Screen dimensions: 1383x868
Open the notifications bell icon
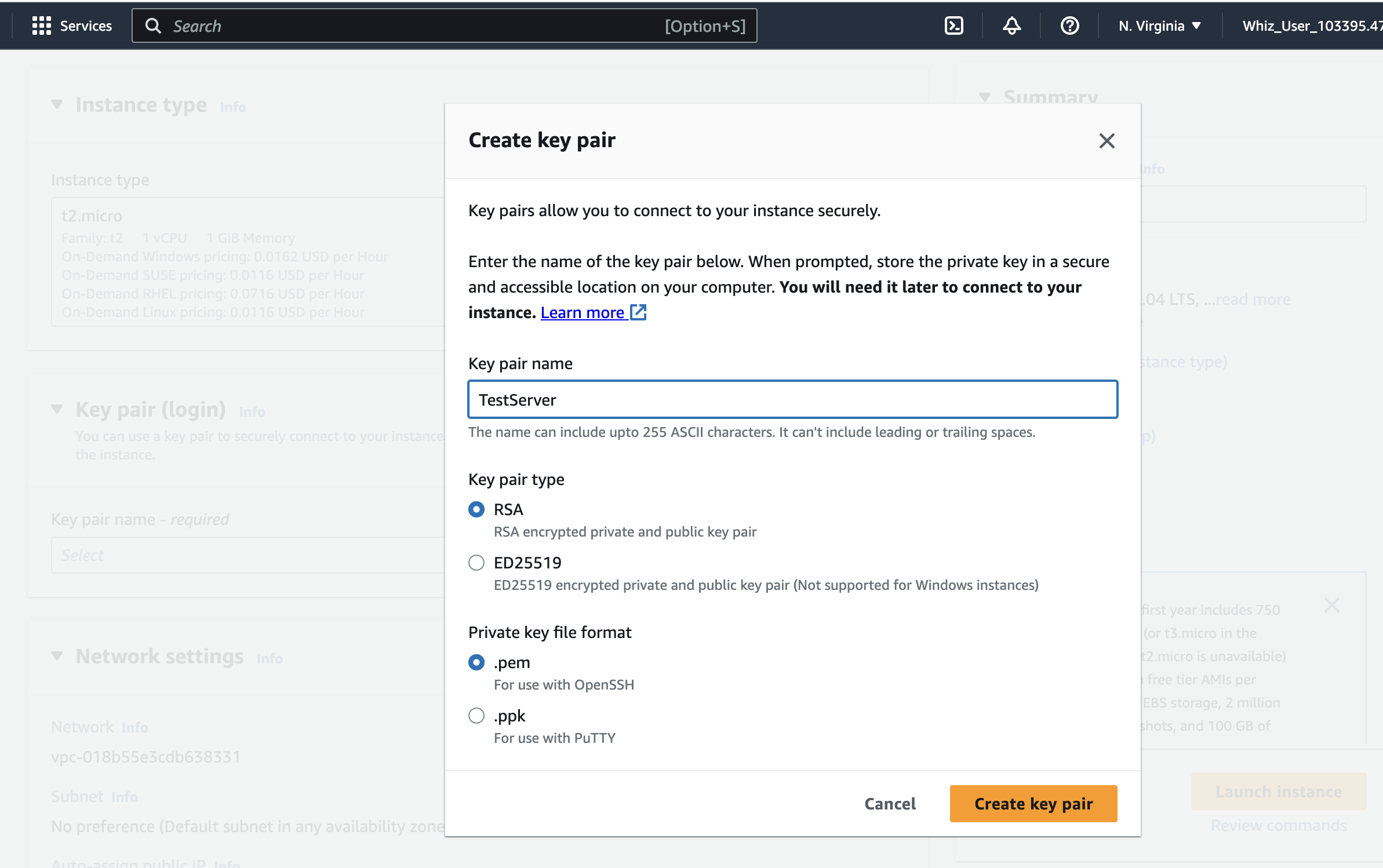coord(1011,25)
